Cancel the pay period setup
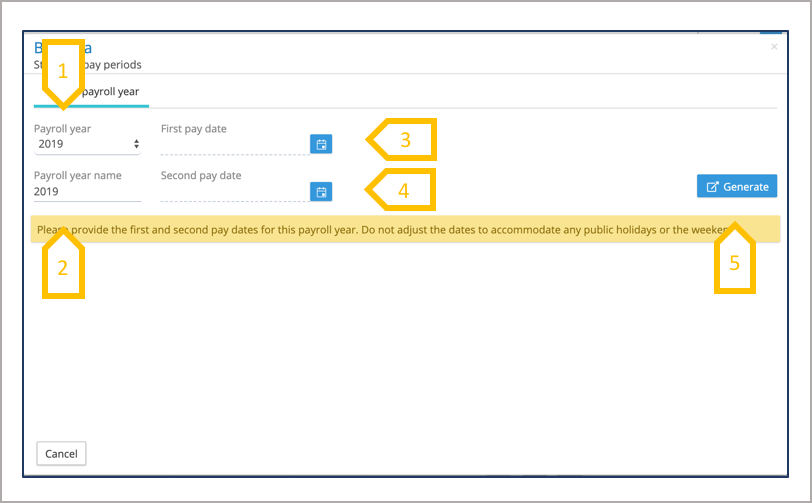The height and width of the screenshot is (503, 812). [61, 453]
